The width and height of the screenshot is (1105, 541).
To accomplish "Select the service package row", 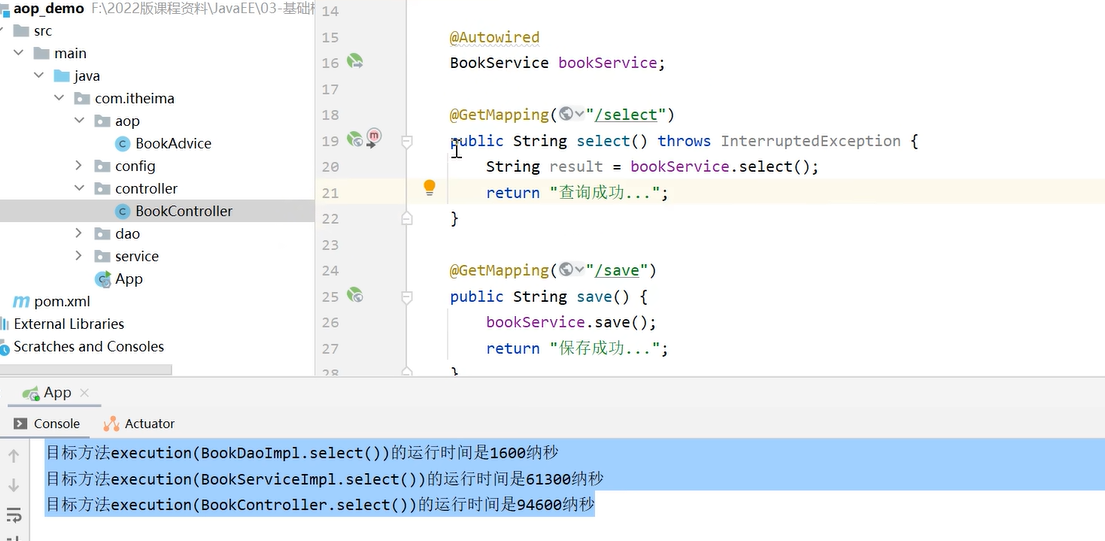I will 157,256.
